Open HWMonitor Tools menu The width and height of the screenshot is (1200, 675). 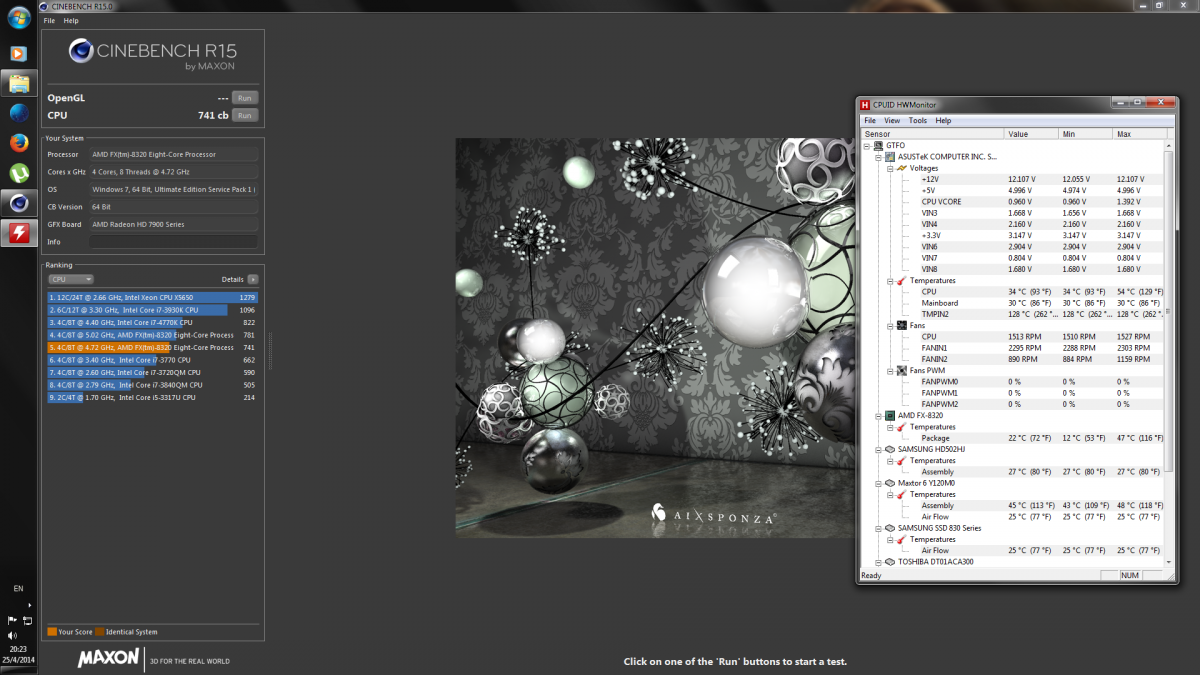918,120
